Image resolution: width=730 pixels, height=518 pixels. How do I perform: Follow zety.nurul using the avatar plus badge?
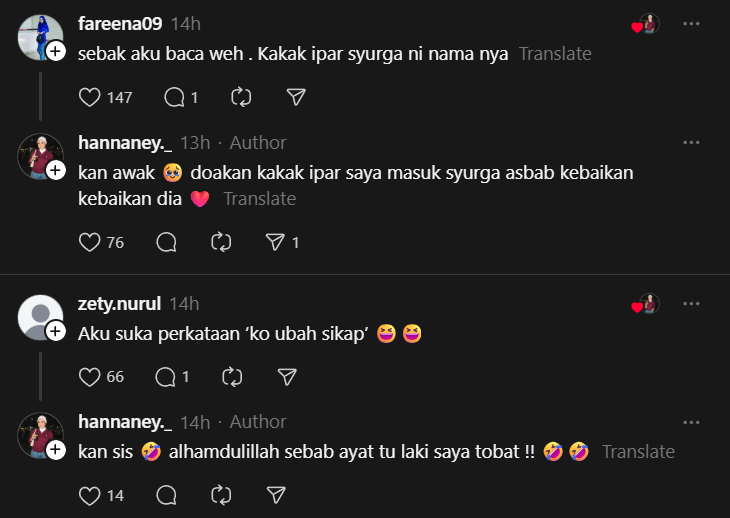pos(56,330)
